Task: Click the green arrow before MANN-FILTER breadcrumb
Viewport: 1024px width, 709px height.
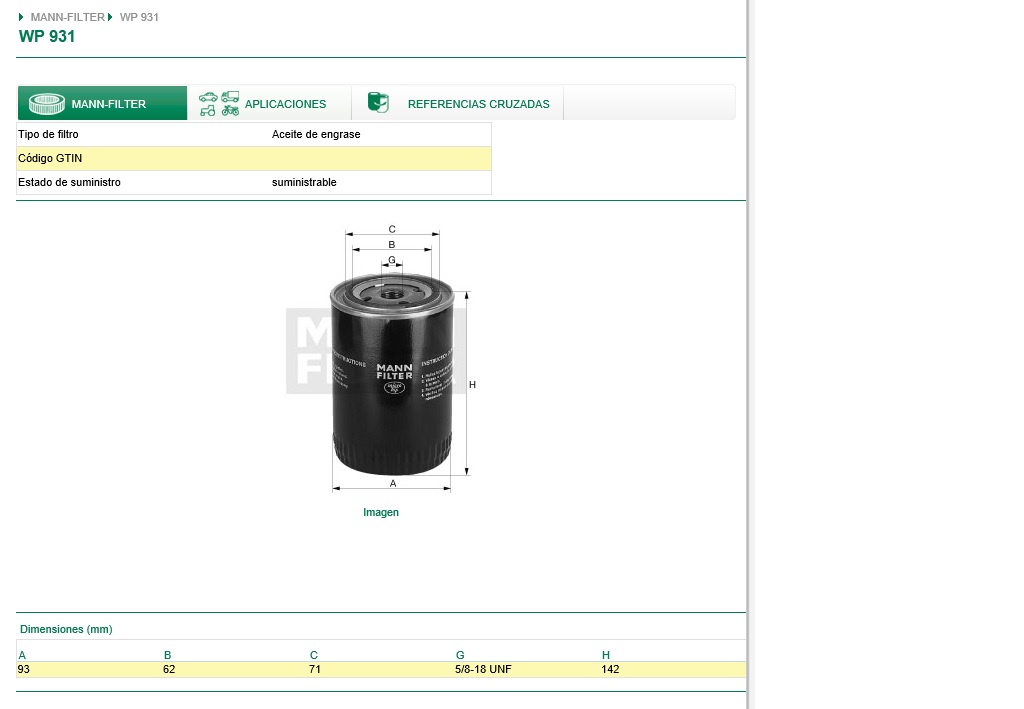Action: click(x=21, y=17)
